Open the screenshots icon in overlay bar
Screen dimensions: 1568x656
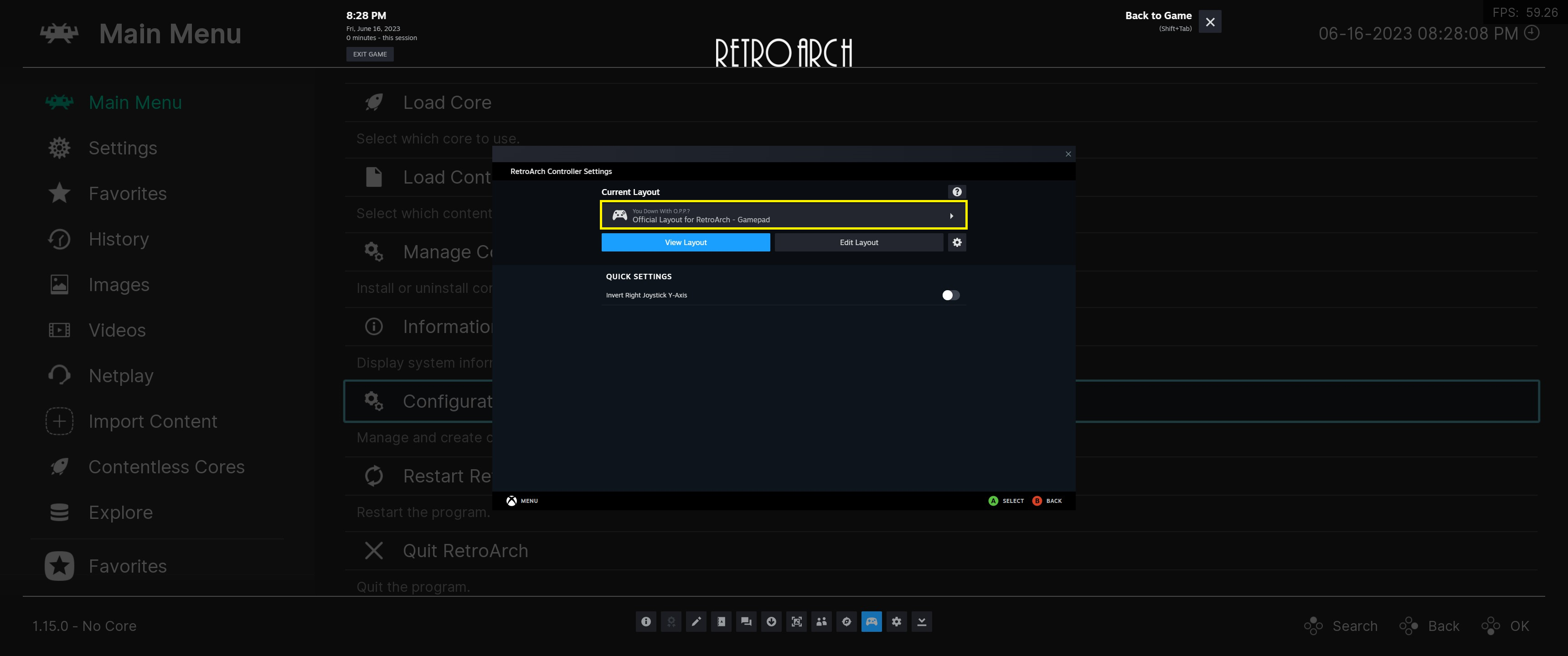(x=796, y=621)
